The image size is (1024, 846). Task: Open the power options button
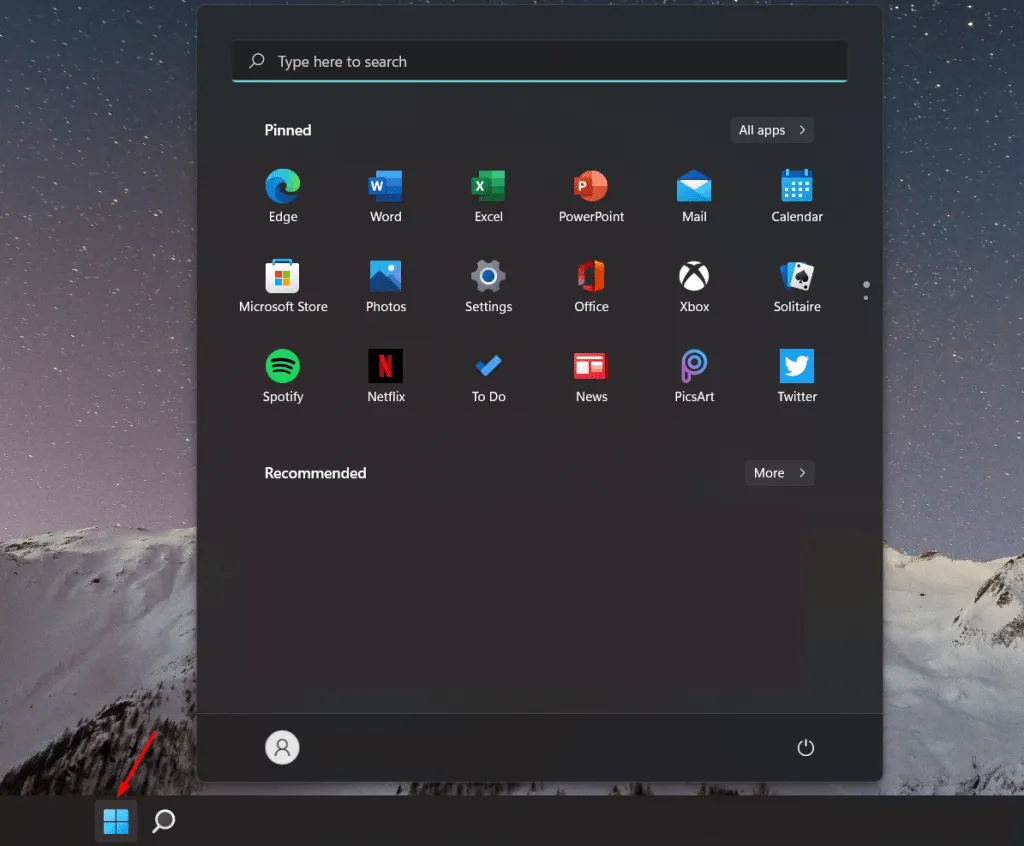tap(805, 747)
